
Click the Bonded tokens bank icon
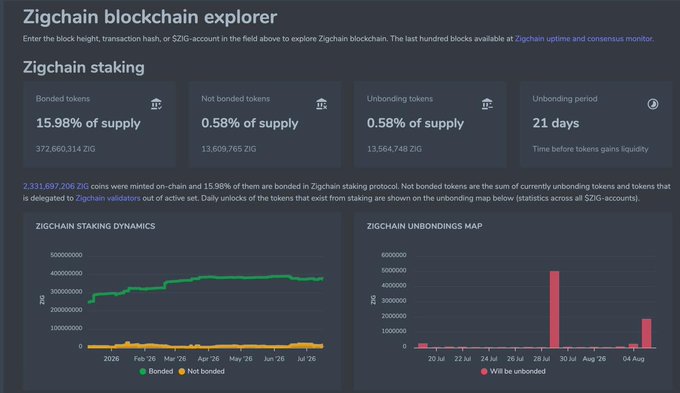click(x=156, y=104)
